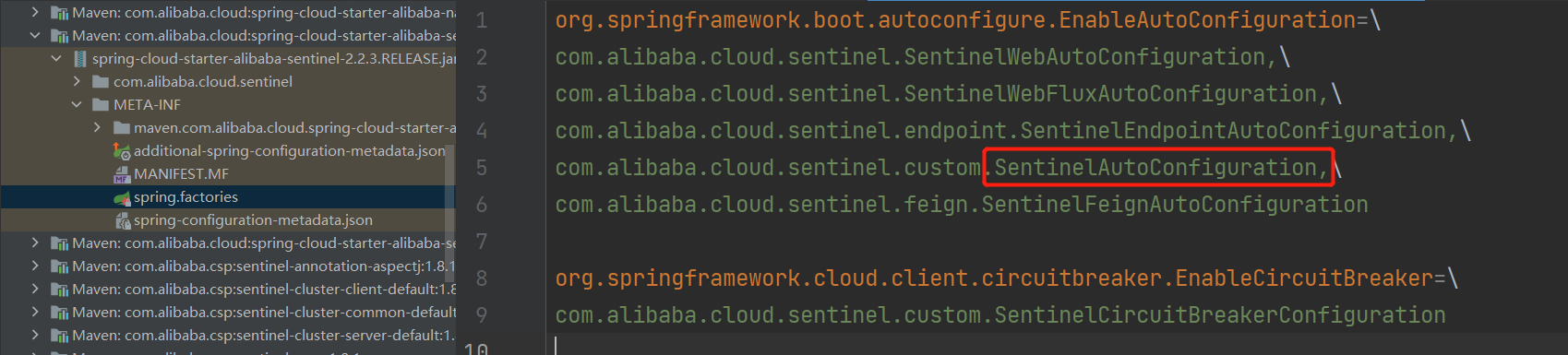The width and height of the screenshot is (1568, 355).
Task: Click the Maven library icon for sentinel-annotation-aspectj
Action: 59,266
